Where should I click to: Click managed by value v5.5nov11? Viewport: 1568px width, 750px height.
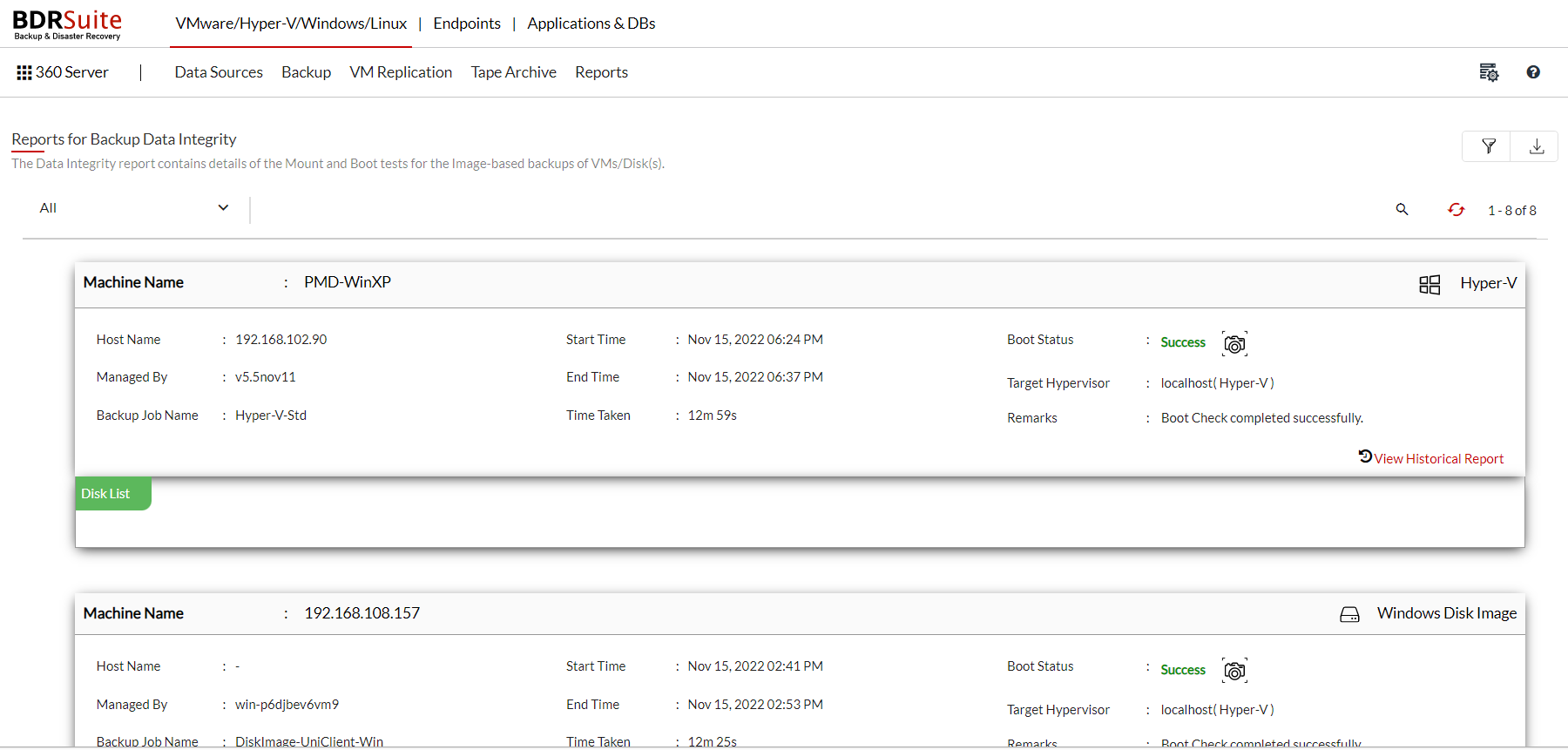[x=266, y=377]
